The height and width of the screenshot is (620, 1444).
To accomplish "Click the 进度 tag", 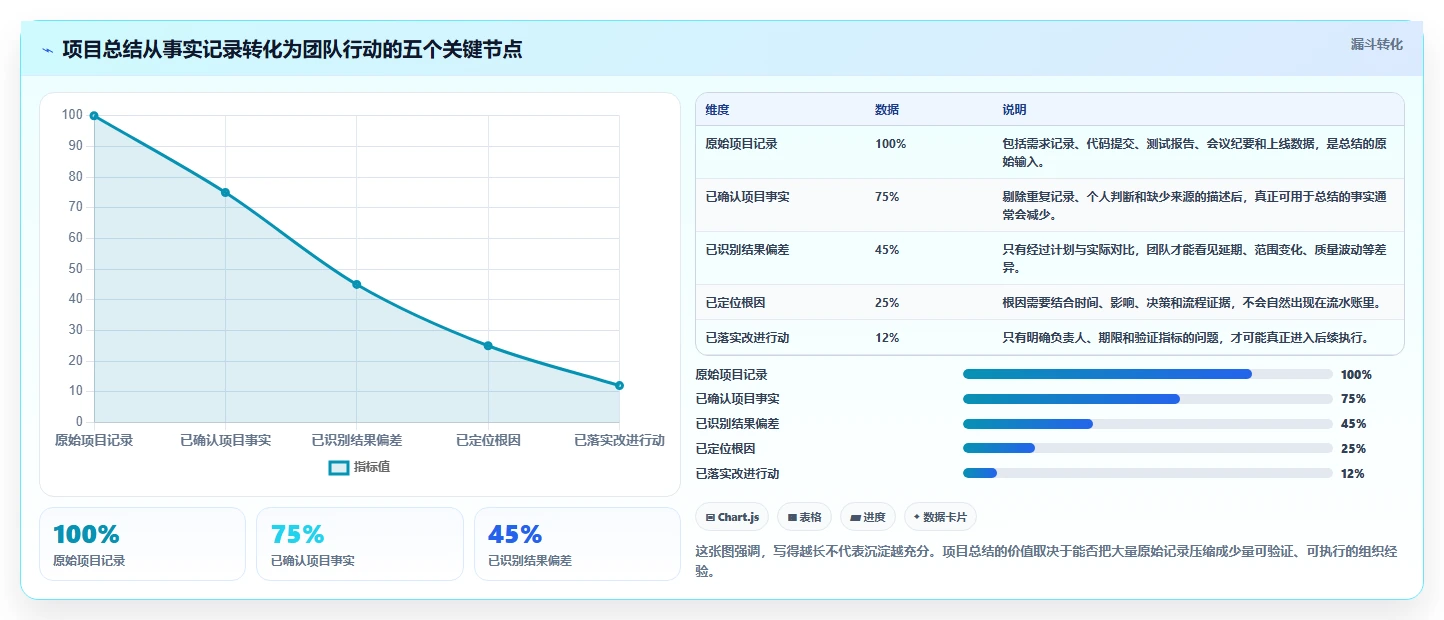I will tap(868, 517).
